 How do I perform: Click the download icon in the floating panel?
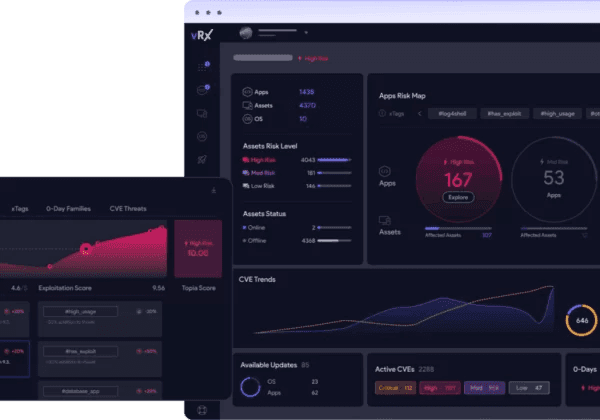(214, 190)
